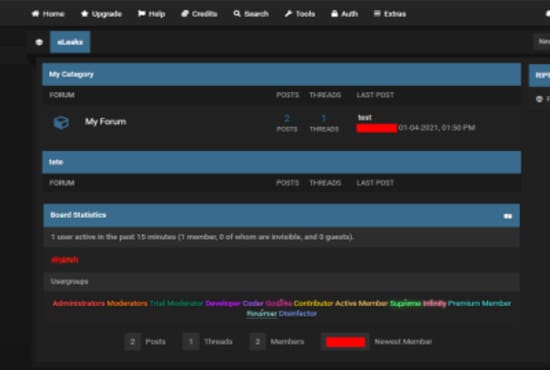Click the Contributor usergroup label

(x=313, y=303)
